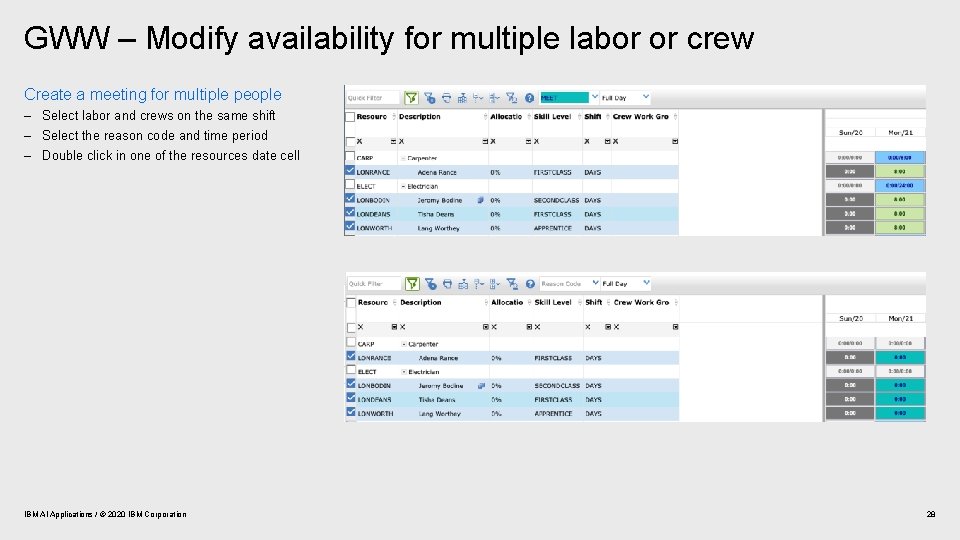Click the row options icon in lower toolbar
Screen dimensions: 960x540
479,283
